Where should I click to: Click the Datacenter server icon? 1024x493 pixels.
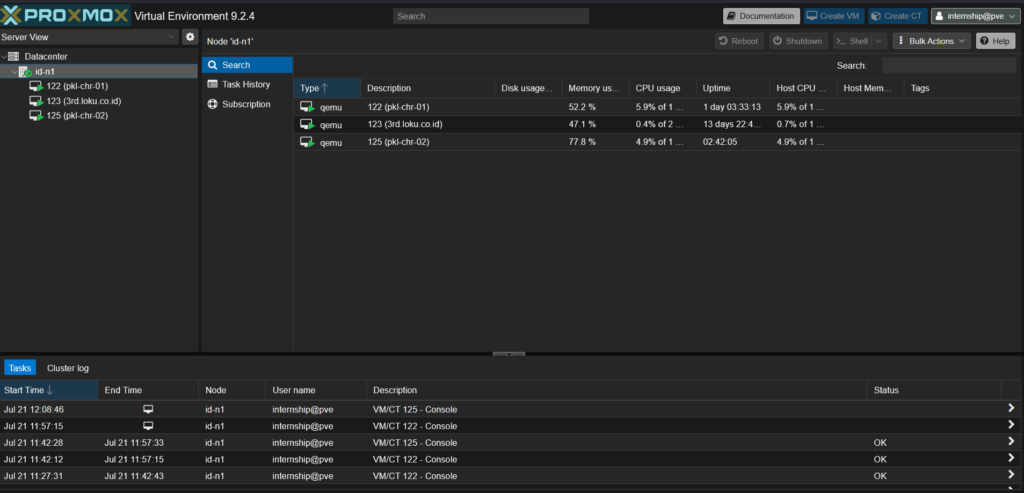pyautogui.click(x=14, y=57)
